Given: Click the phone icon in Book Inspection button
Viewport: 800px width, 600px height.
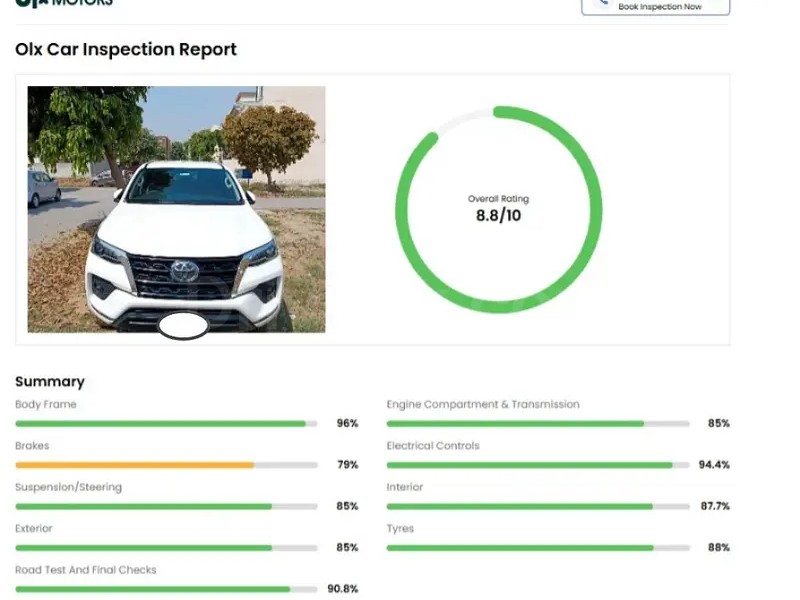Looking at the screenshot, I should pos(602,4).
